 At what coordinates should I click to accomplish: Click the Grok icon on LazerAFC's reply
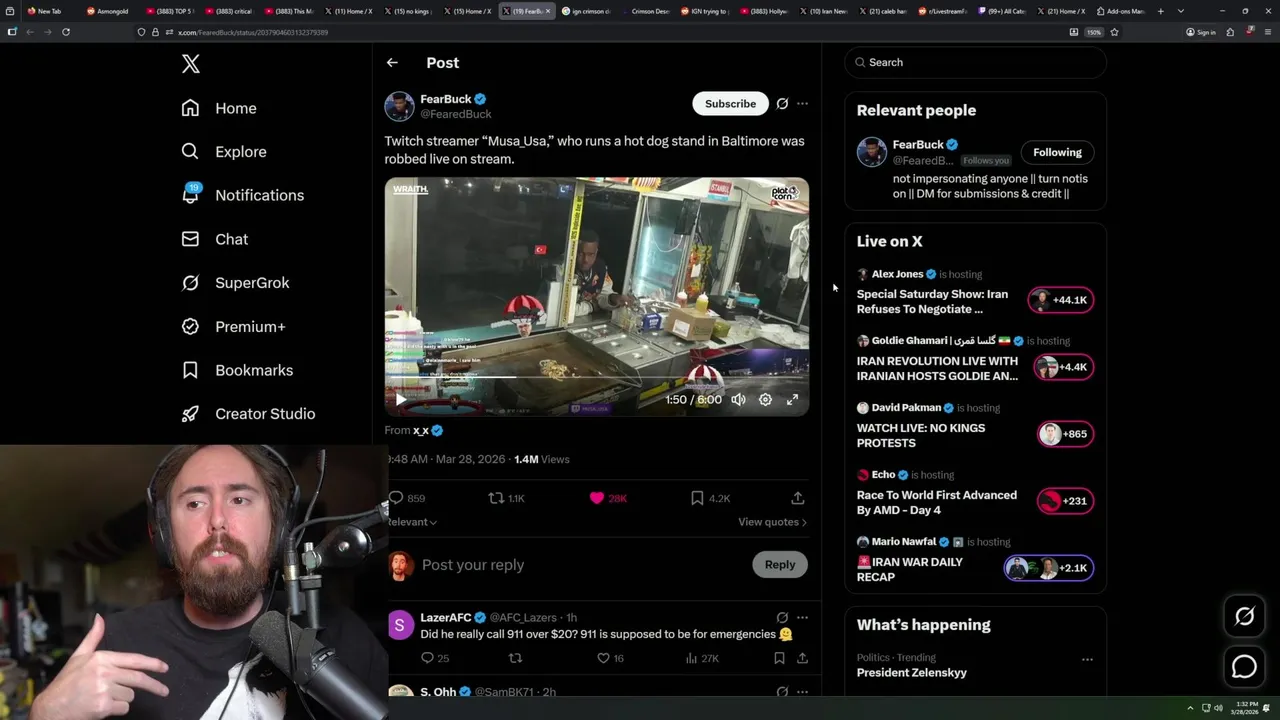pyautogui.click(x=782, y=618)
